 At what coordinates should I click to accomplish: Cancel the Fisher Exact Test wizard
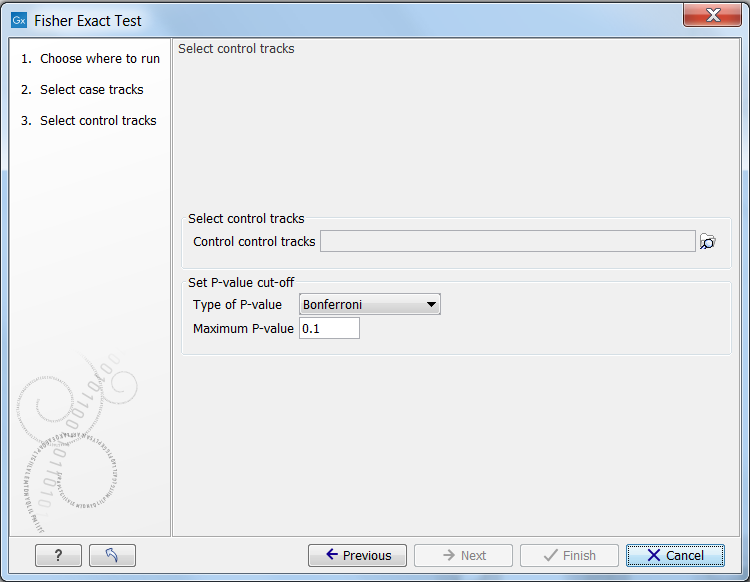[675, 556]
